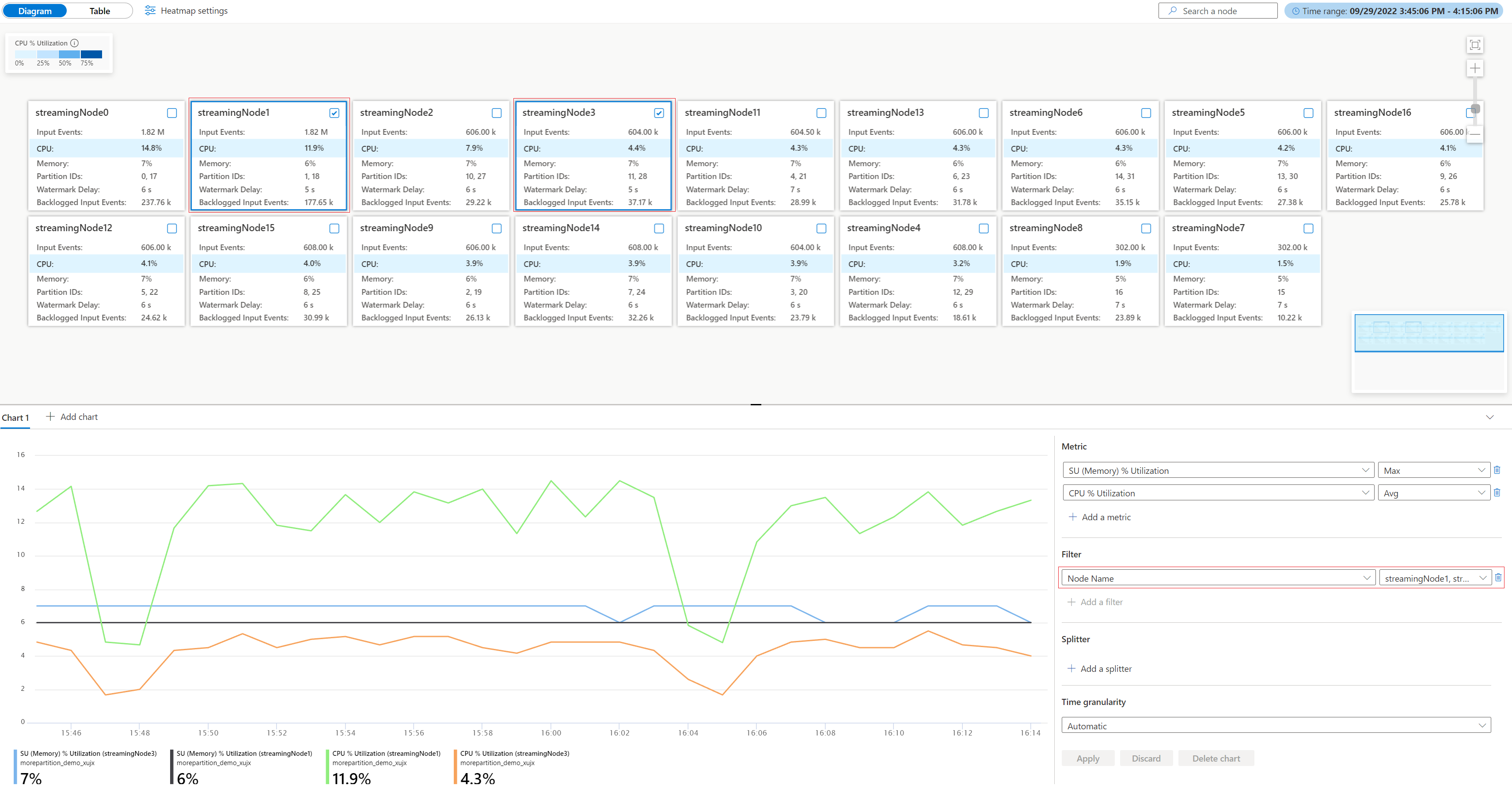Check the streamingNode0 checkbox

172,113
